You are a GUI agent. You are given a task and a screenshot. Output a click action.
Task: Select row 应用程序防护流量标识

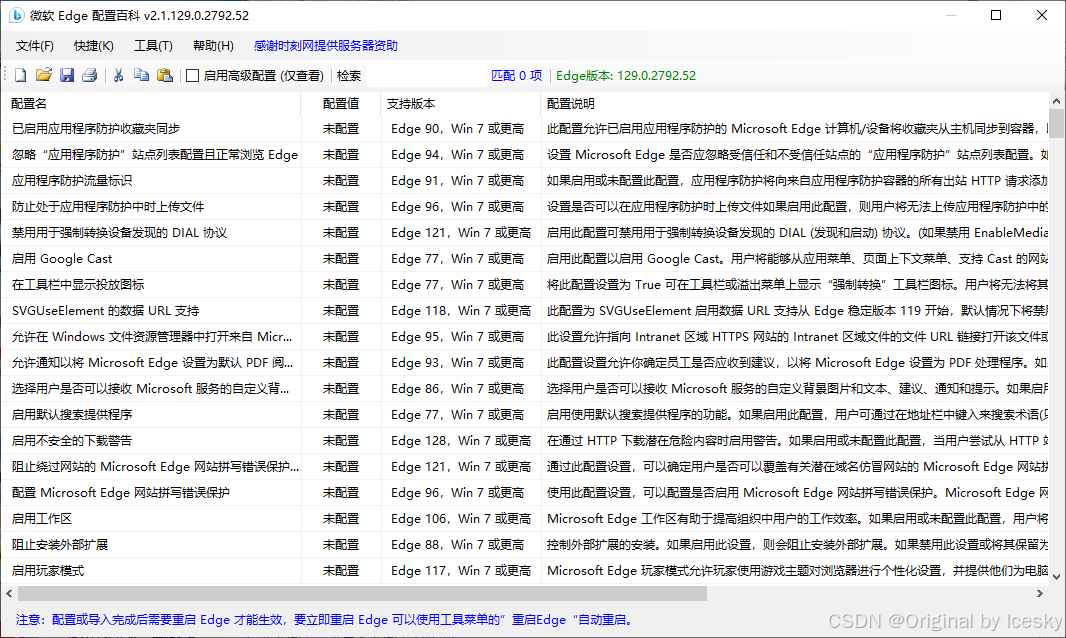(525, 180)
